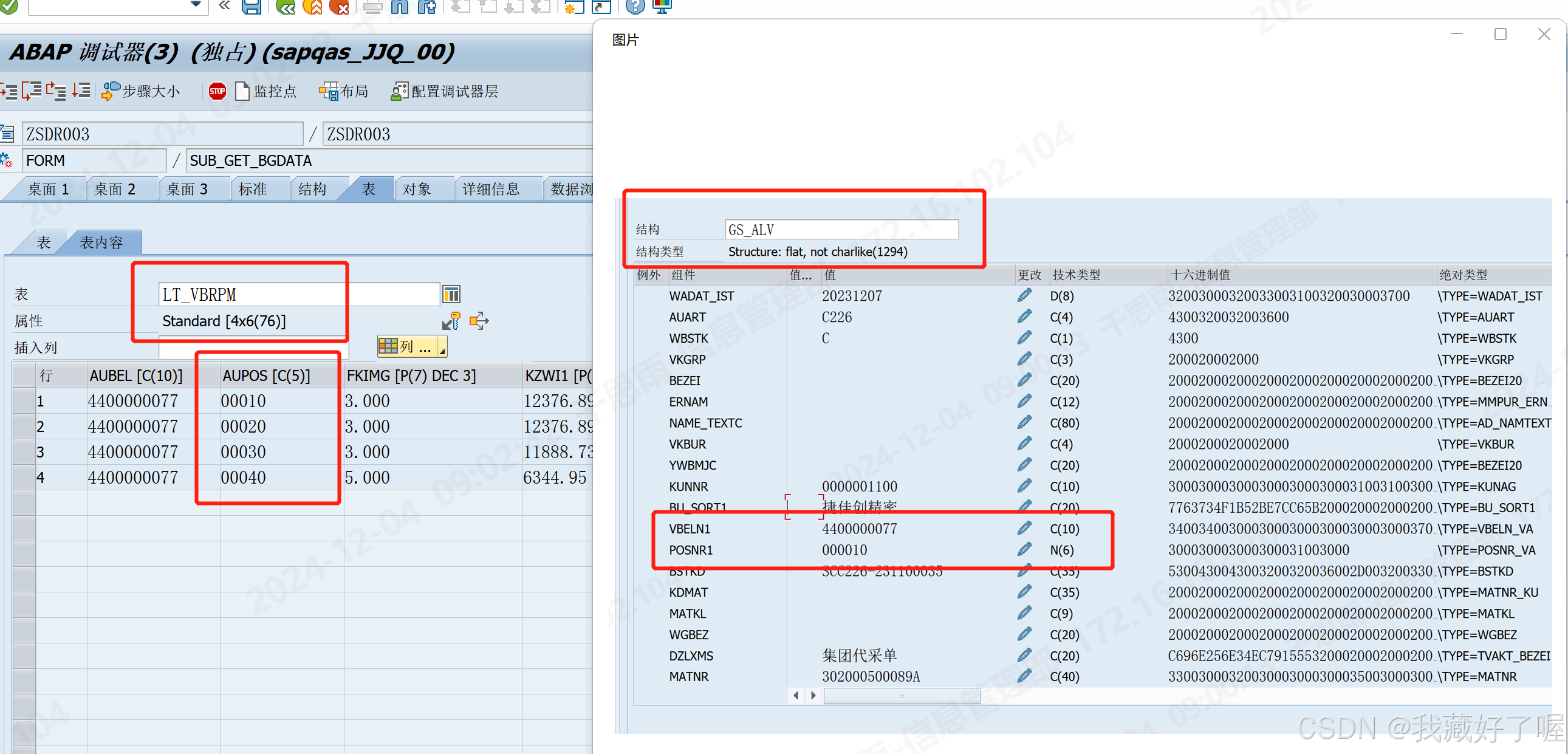Viewport: 1568px width, 754px height.
Task: Switch to the 表内容 tab
Action: tap(102, 242)
